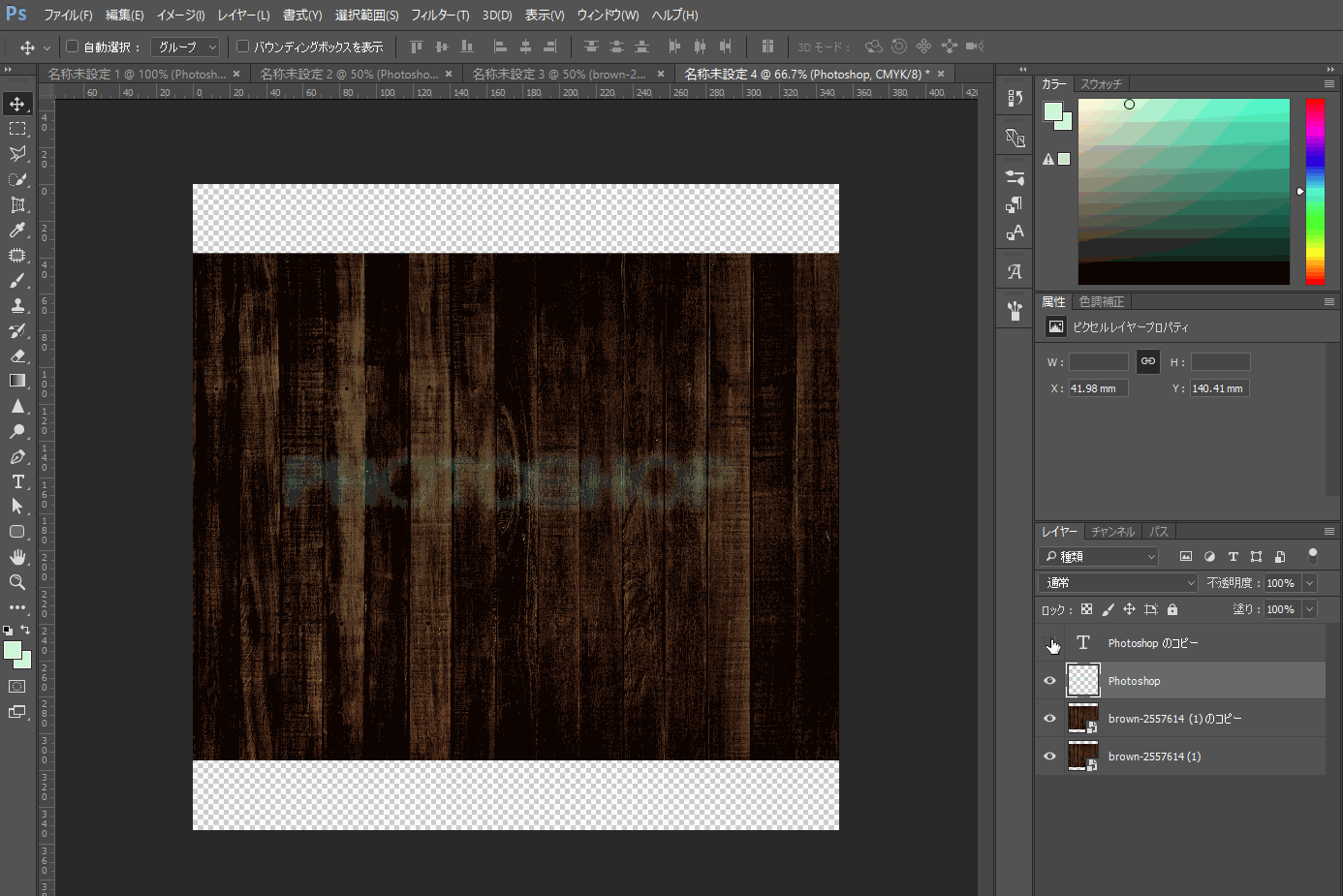Select the Quick Selection tool

[x=17, y=180]
